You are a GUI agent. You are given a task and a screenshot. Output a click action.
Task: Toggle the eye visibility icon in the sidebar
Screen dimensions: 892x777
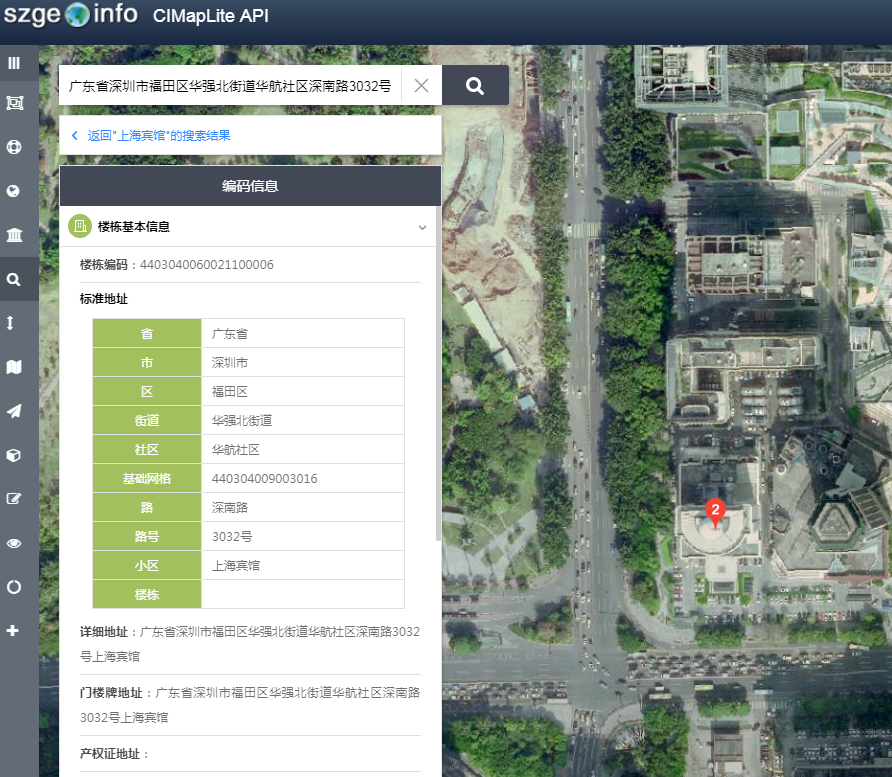coord(14,543)
